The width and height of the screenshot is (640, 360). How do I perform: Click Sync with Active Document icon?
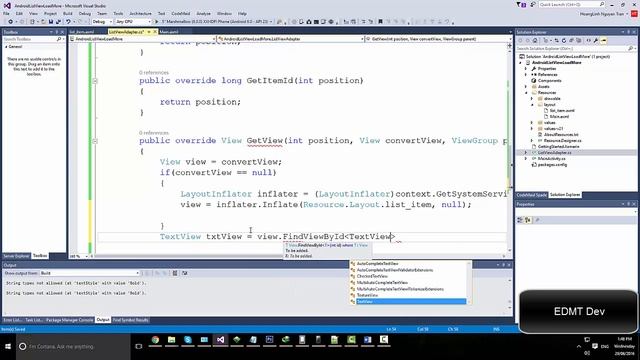[556, 41]
